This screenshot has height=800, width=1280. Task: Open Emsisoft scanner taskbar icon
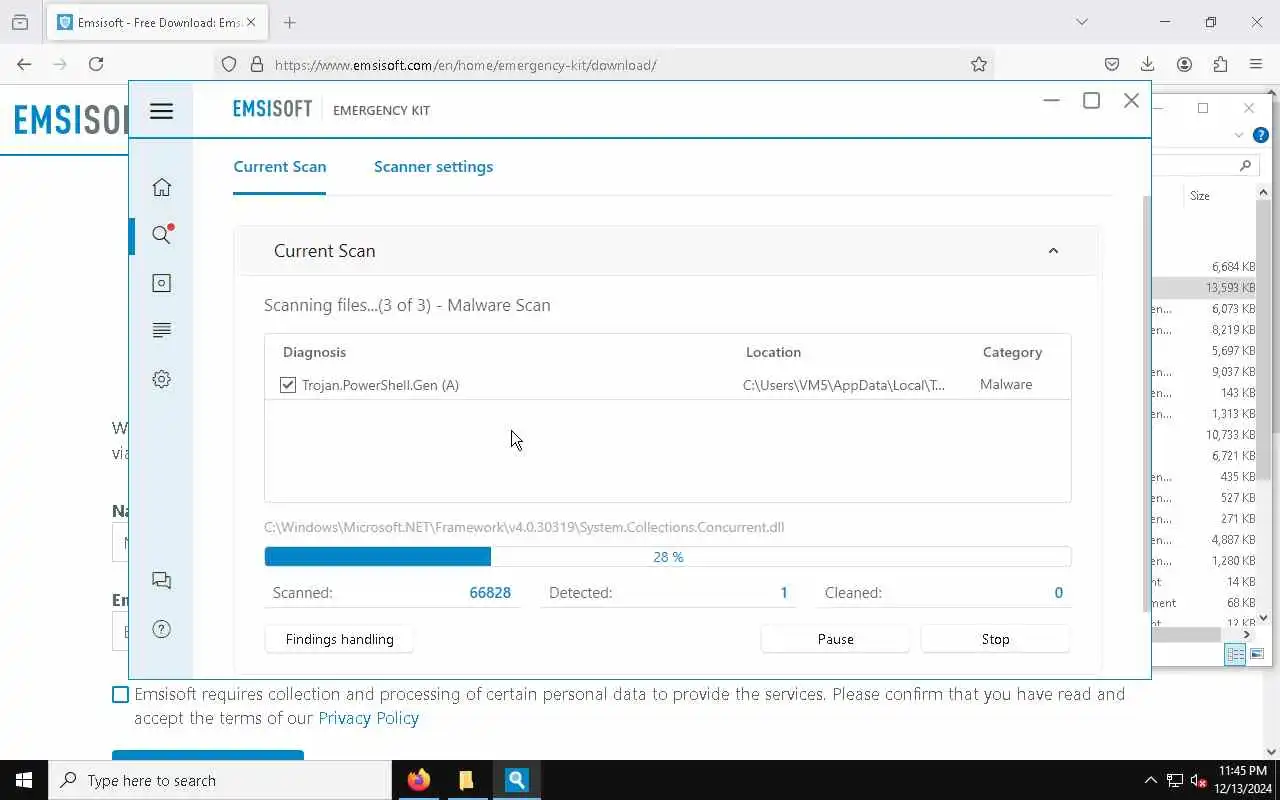(516, 780)
